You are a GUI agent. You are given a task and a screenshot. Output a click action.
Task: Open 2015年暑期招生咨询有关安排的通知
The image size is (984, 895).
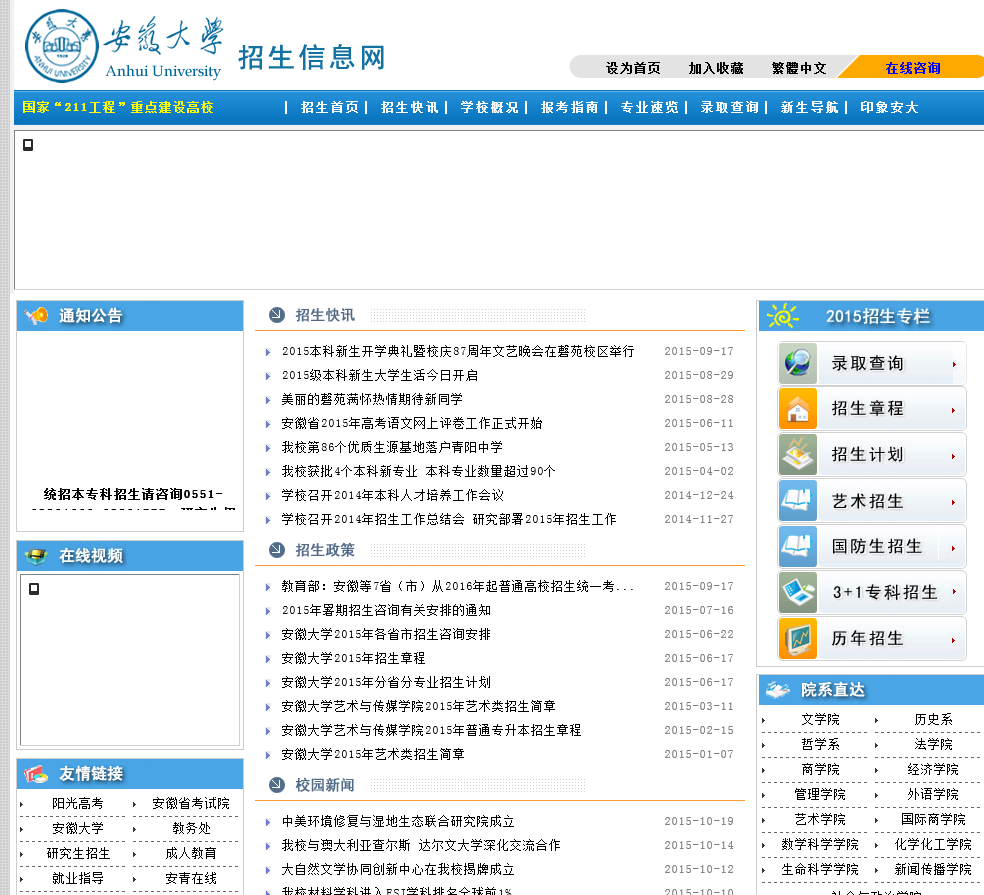tap(386, 610)
